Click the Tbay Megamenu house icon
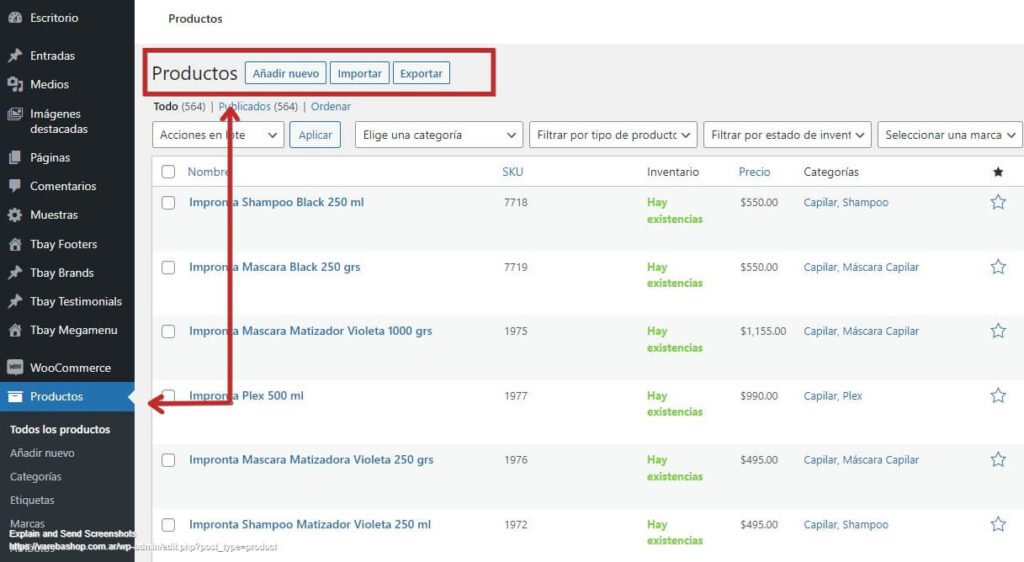Viewport: 1024px width, 562px height. pos(14,330)
